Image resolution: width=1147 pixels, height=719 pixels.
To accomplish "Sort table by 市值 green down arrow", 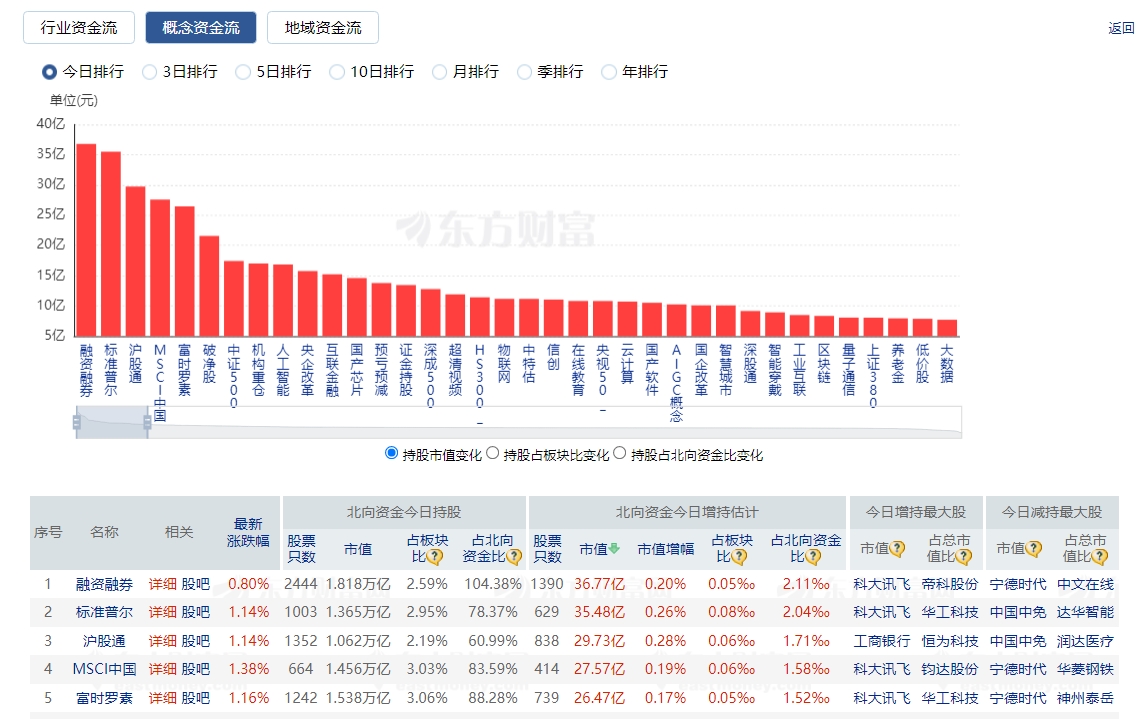I will click(614, 549).
